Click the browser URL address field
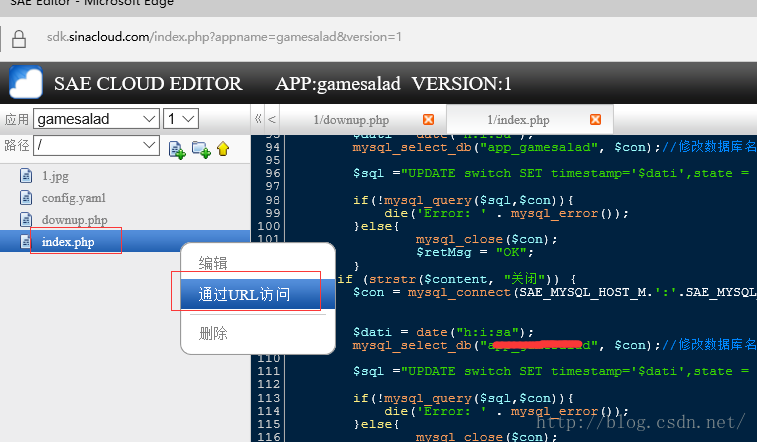This screenshot has height=442, width=757. [224, 37]
